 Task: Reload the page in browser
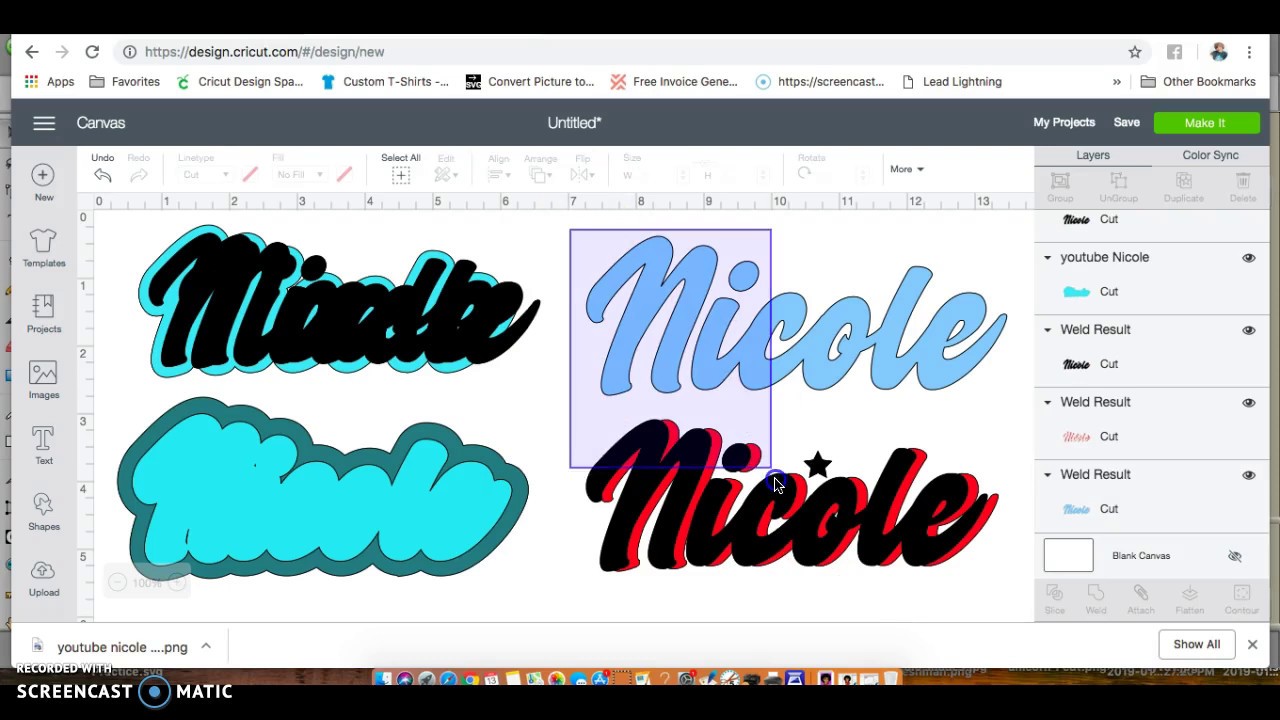point(92,52)
